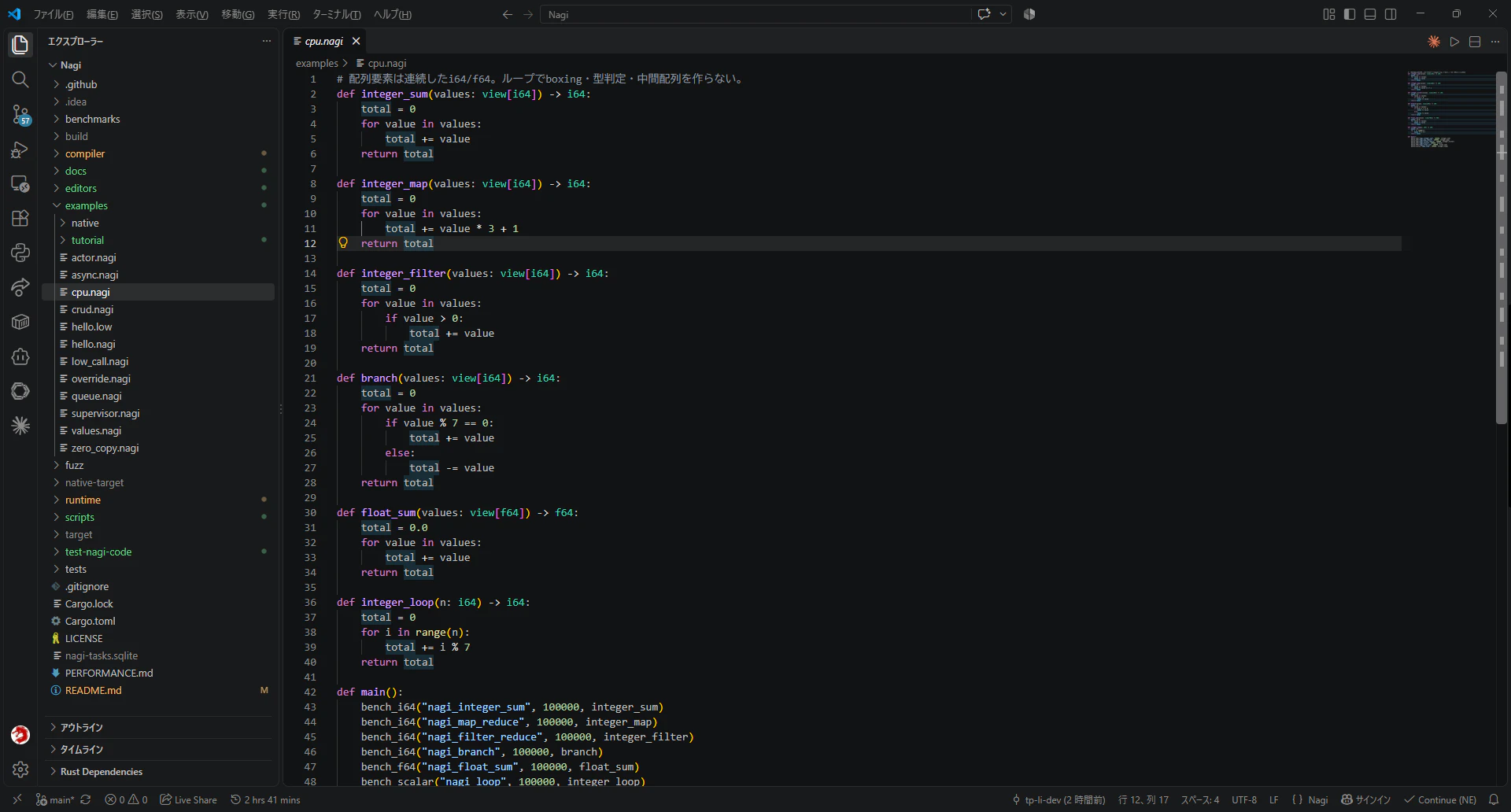Run the file with the play button
The height and width of the screenshot is (812, 1511).
tap(1454, 42)
